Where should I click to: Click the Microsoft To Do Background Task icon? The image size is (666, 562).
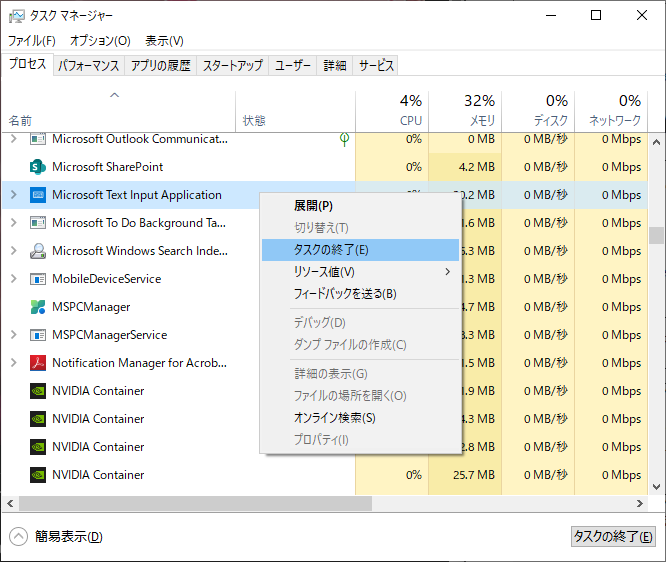(x=38, y=223)
